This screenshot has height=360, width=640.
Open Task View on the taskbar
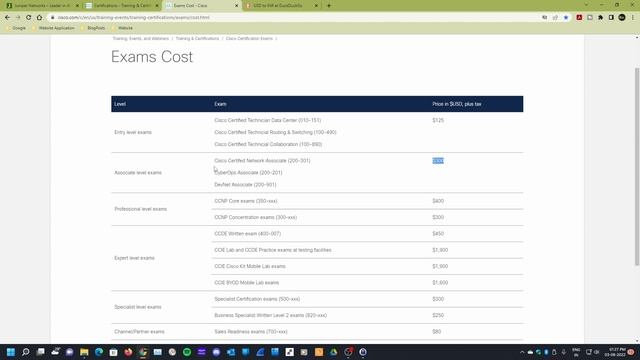(40, 352)
